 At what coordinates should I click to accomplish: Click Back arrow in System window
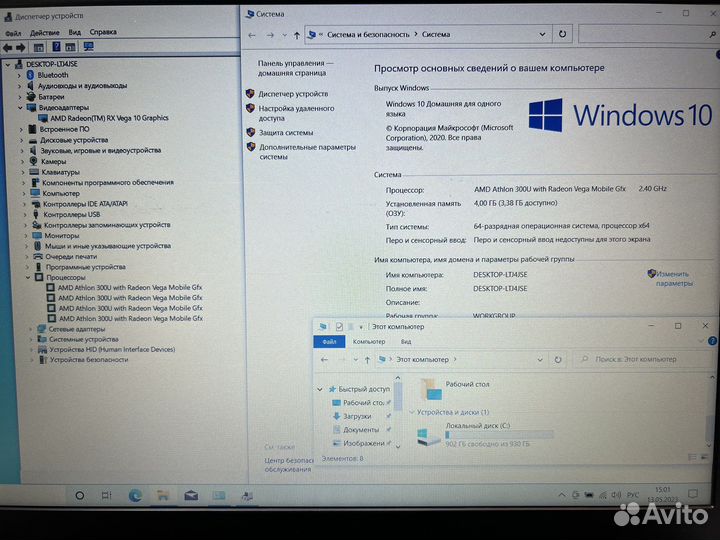click(252, 35)
